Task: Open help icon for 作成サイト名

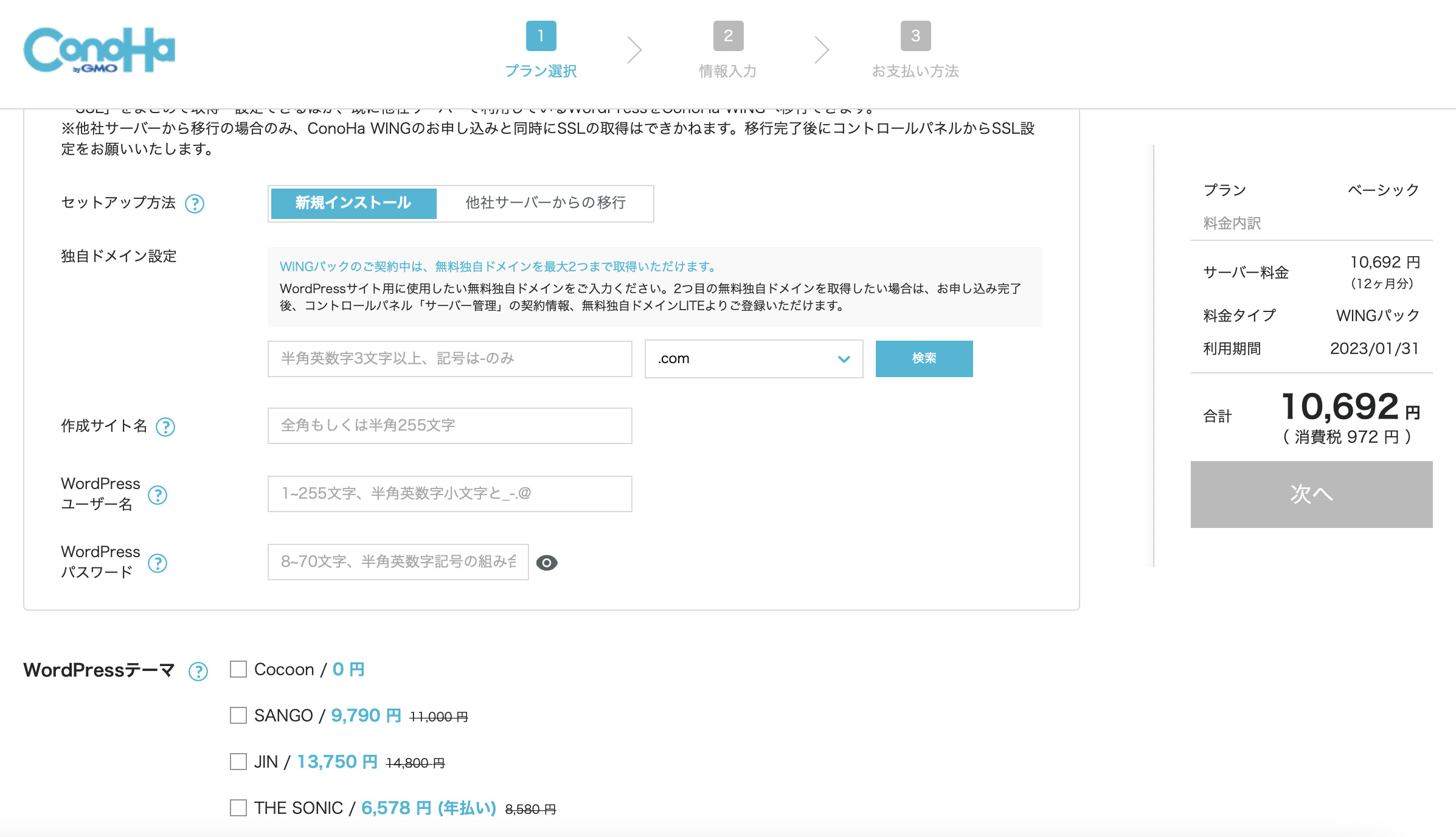Action: (x=165, y=427)
